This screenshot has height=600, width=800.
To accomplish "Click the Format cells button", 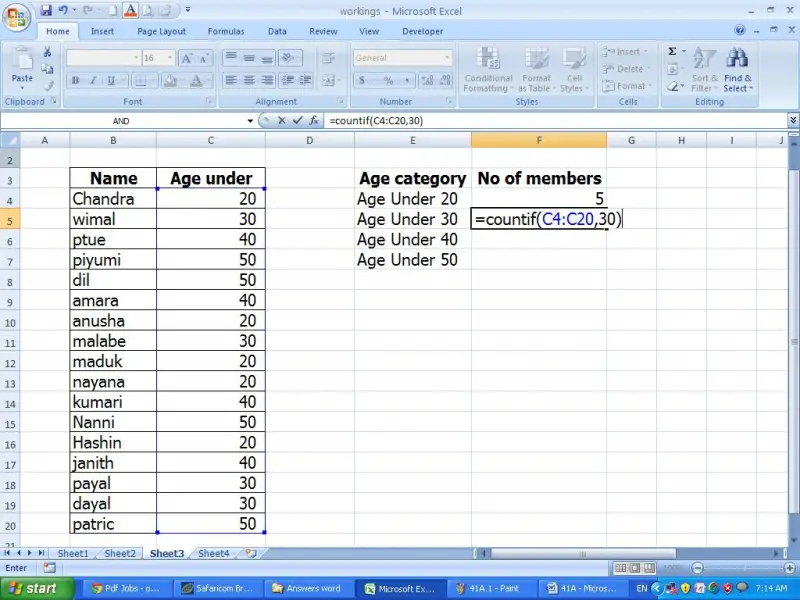I will coord(627,86).
